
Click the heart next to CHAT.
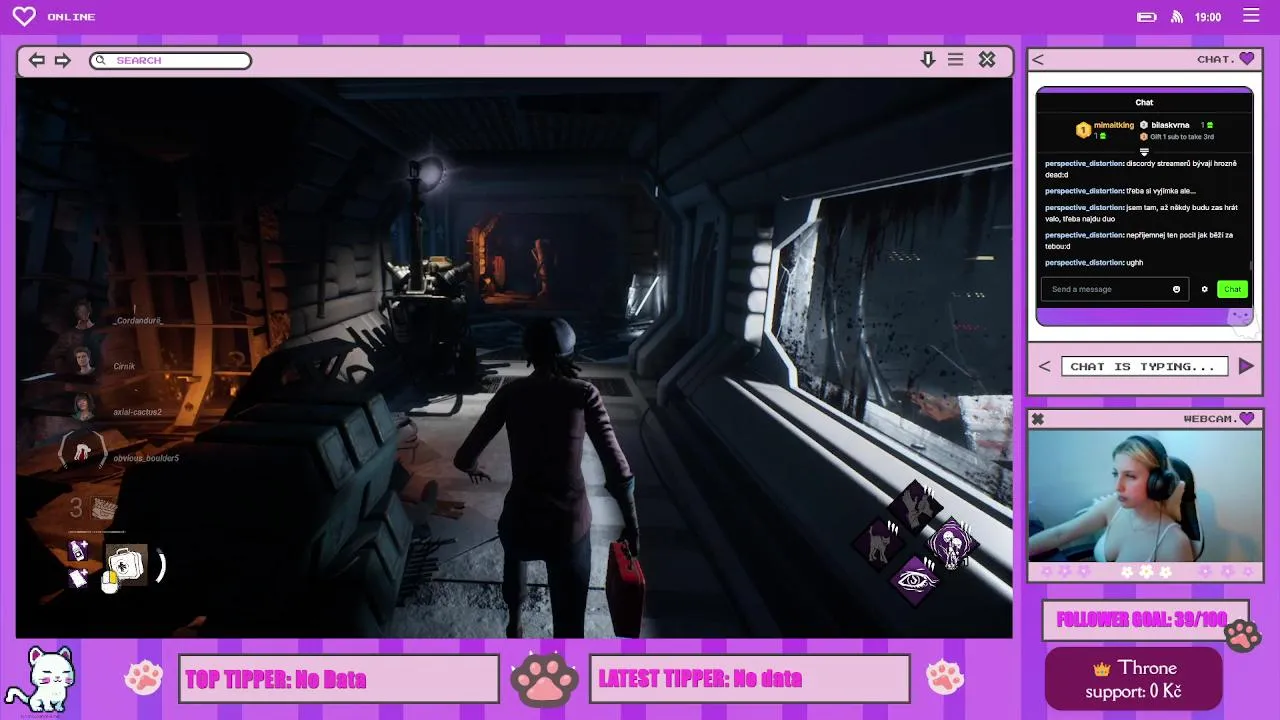(1246, 59)
